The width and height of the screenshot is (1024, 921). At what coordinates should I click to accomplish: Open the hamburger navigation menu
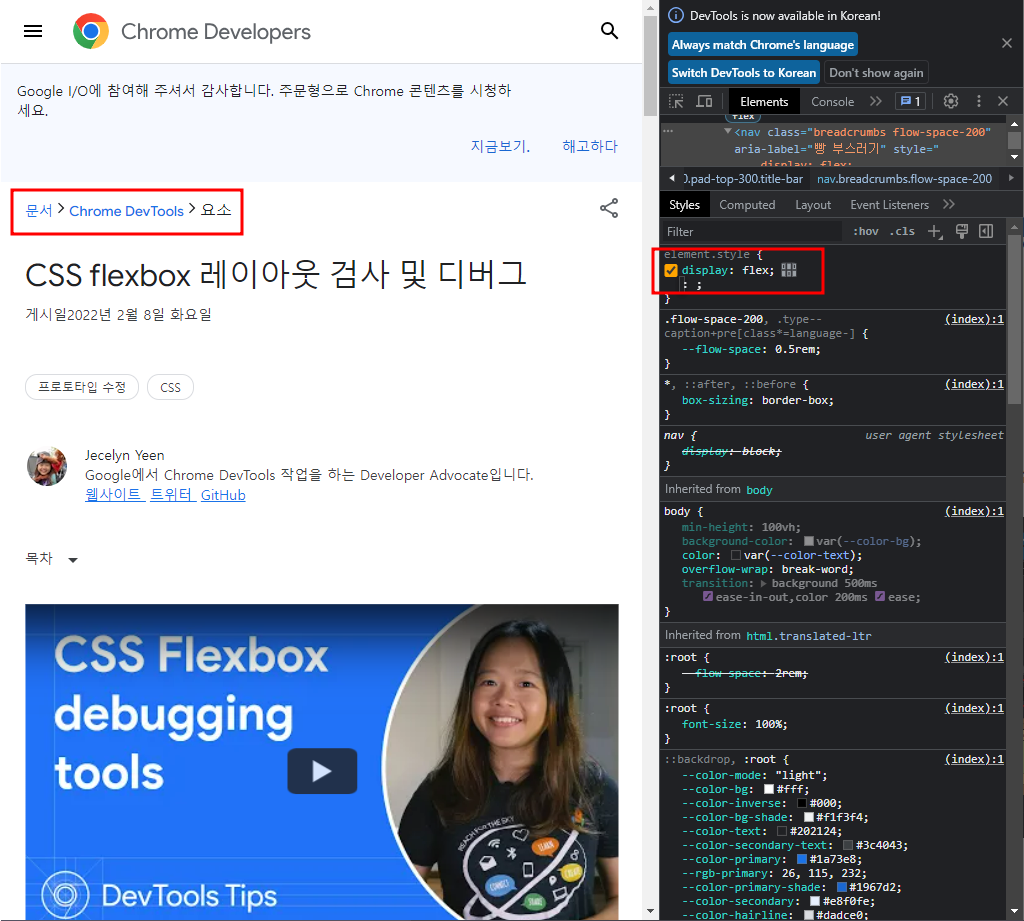tap(33, 31)
